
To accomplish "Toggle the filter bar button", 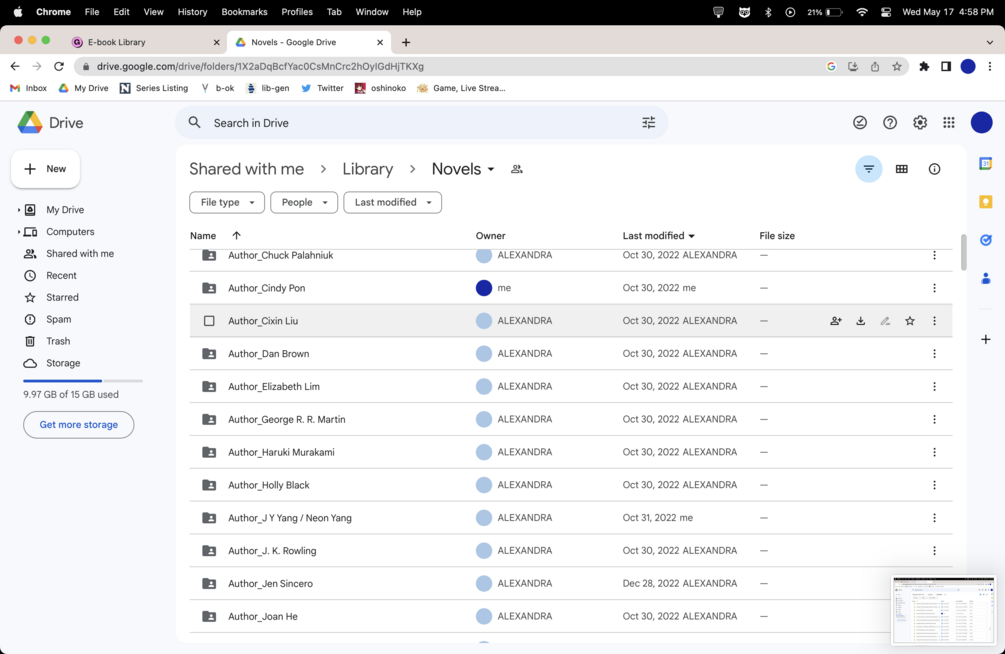I will pyautogui.click(x=869, y=169).
